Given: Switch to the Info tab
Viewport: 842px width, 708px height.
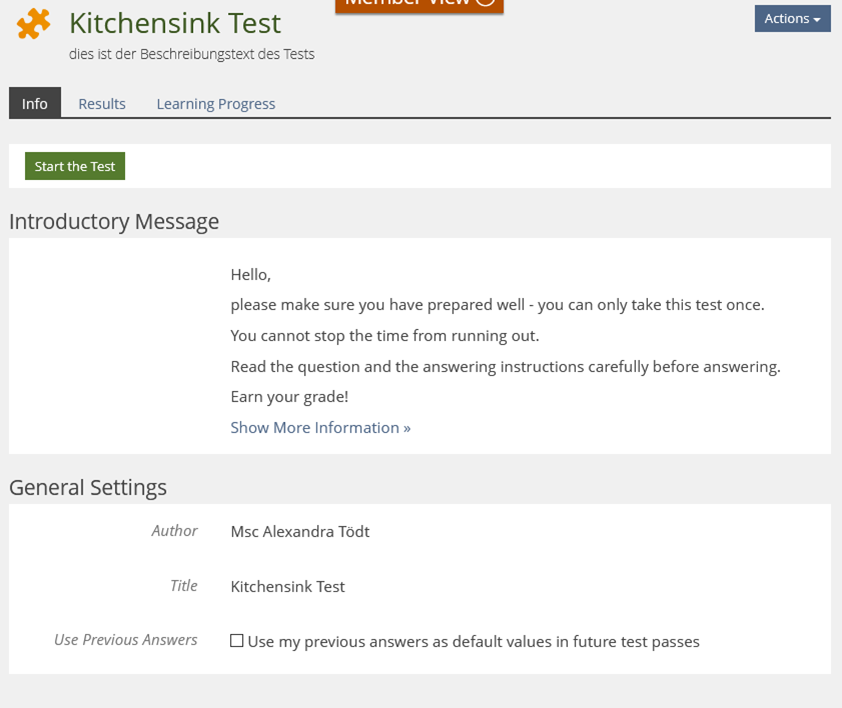Looking at the screenshot, I should click(35, 104).
